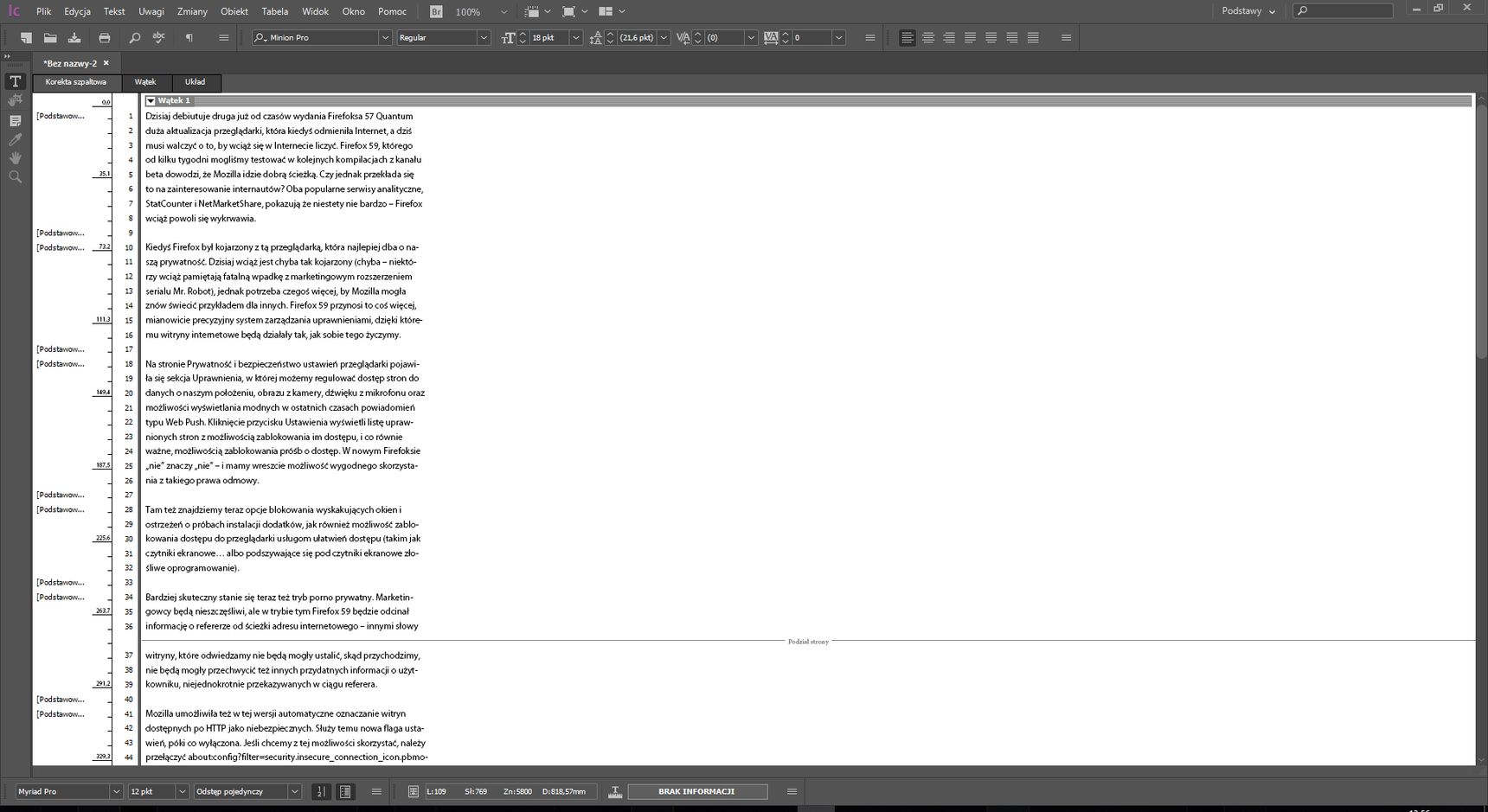Open the Edycja menu
This screenshot has height=812, width=1488.
coord(77,12)
